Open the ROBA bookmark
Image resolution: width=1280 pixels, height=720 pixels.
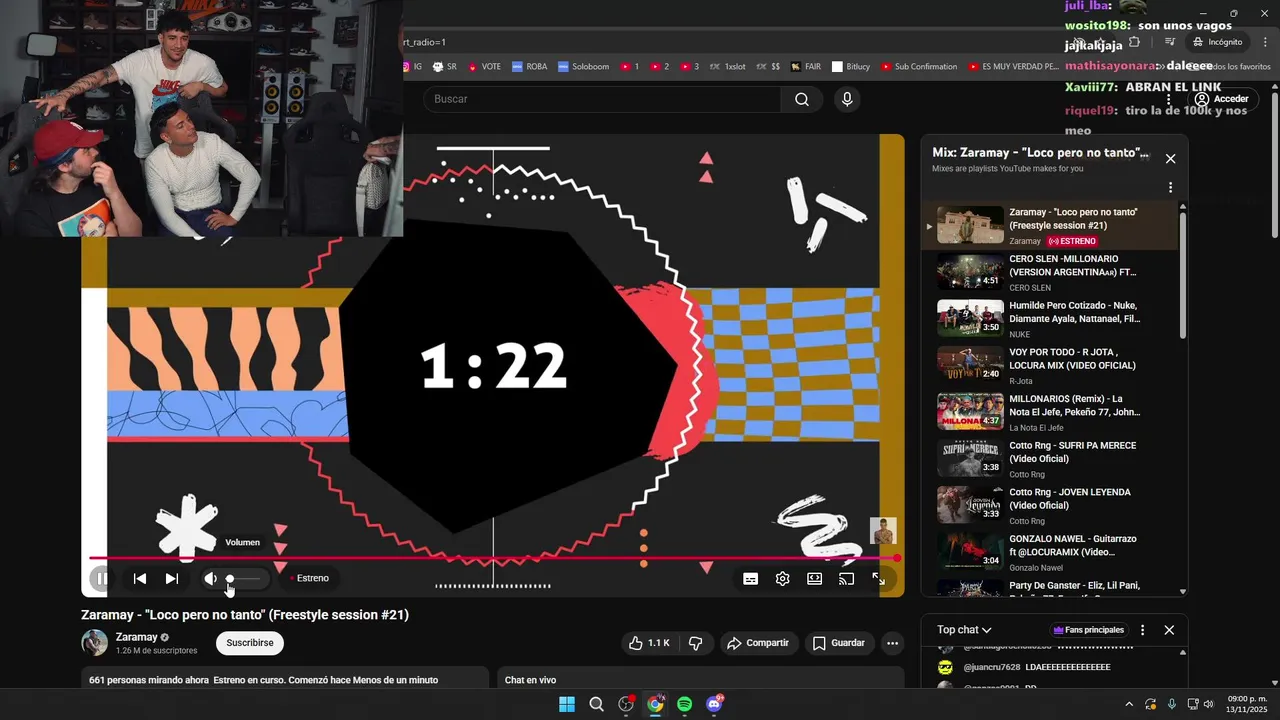pos(530,67)
